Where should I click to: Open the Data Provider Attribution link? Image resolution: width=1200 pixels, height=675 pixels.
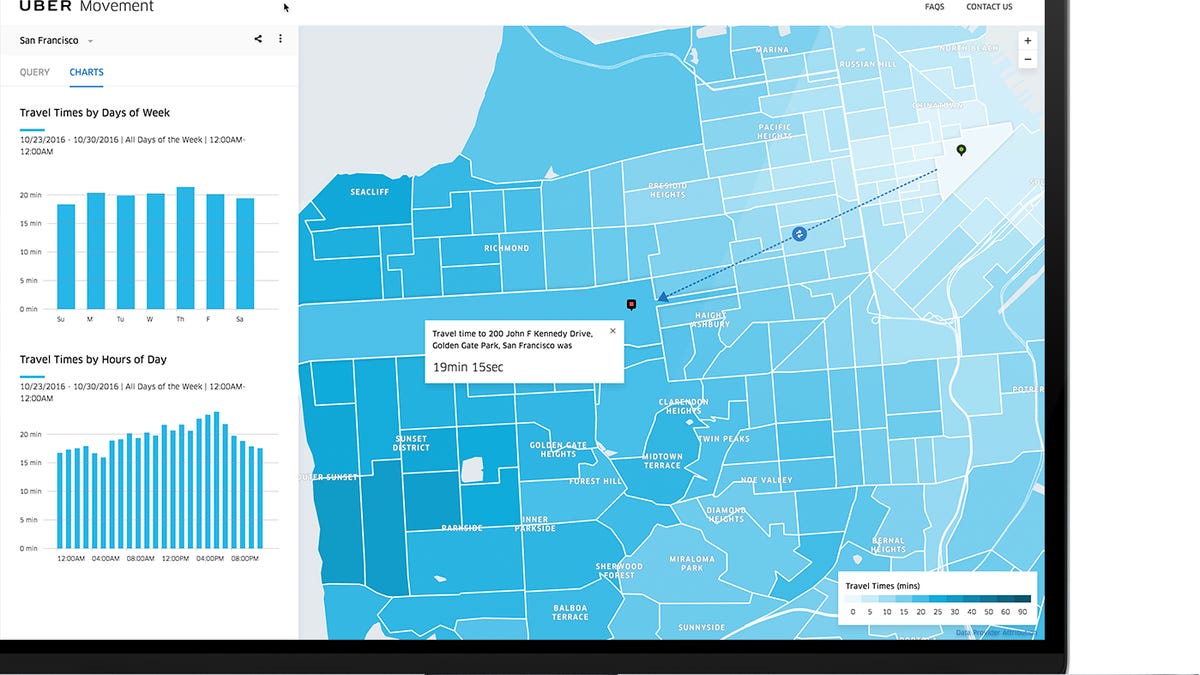click(x=995, y=632)
